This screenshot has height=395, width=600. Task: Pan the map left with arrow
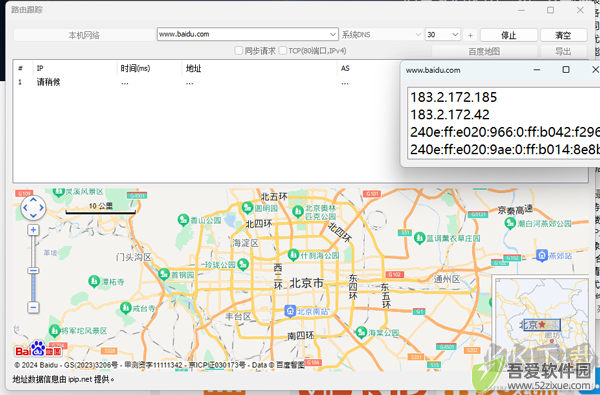point(25,208)
